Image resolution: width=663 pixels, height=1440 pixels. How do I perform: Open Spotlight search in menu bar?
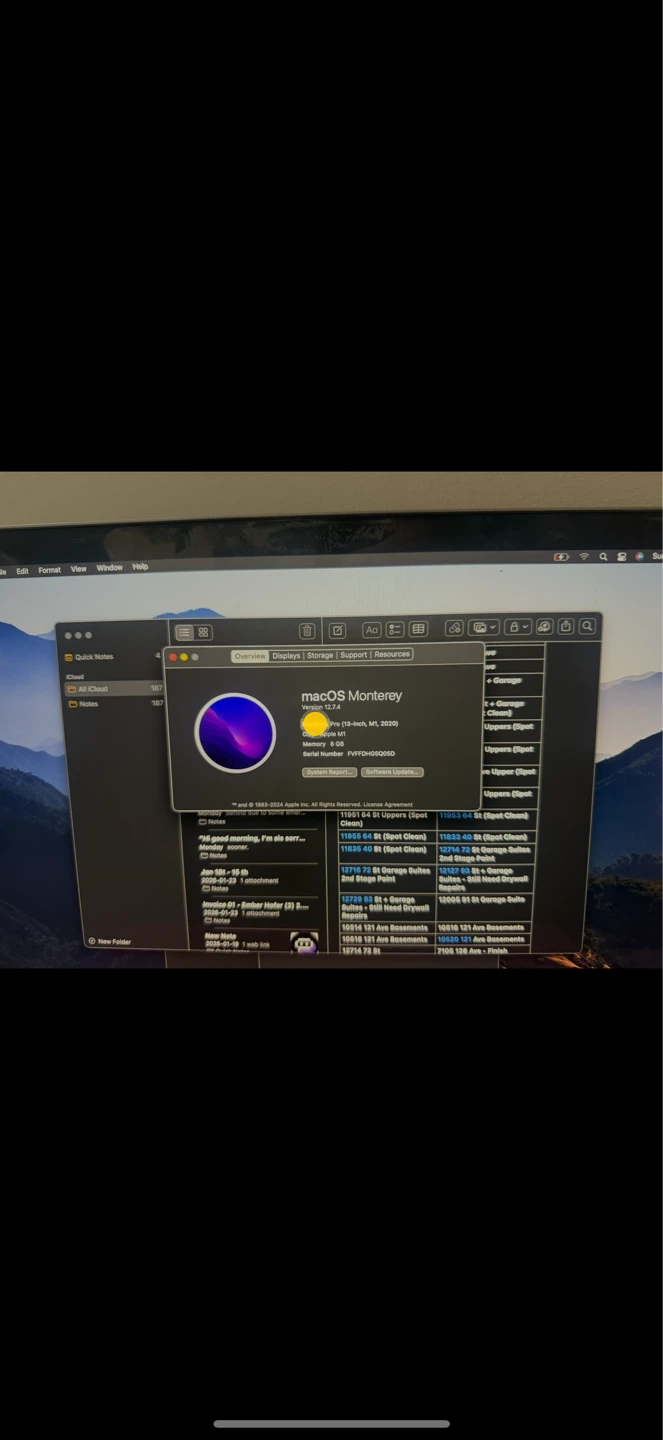click(x=603, y=557)
